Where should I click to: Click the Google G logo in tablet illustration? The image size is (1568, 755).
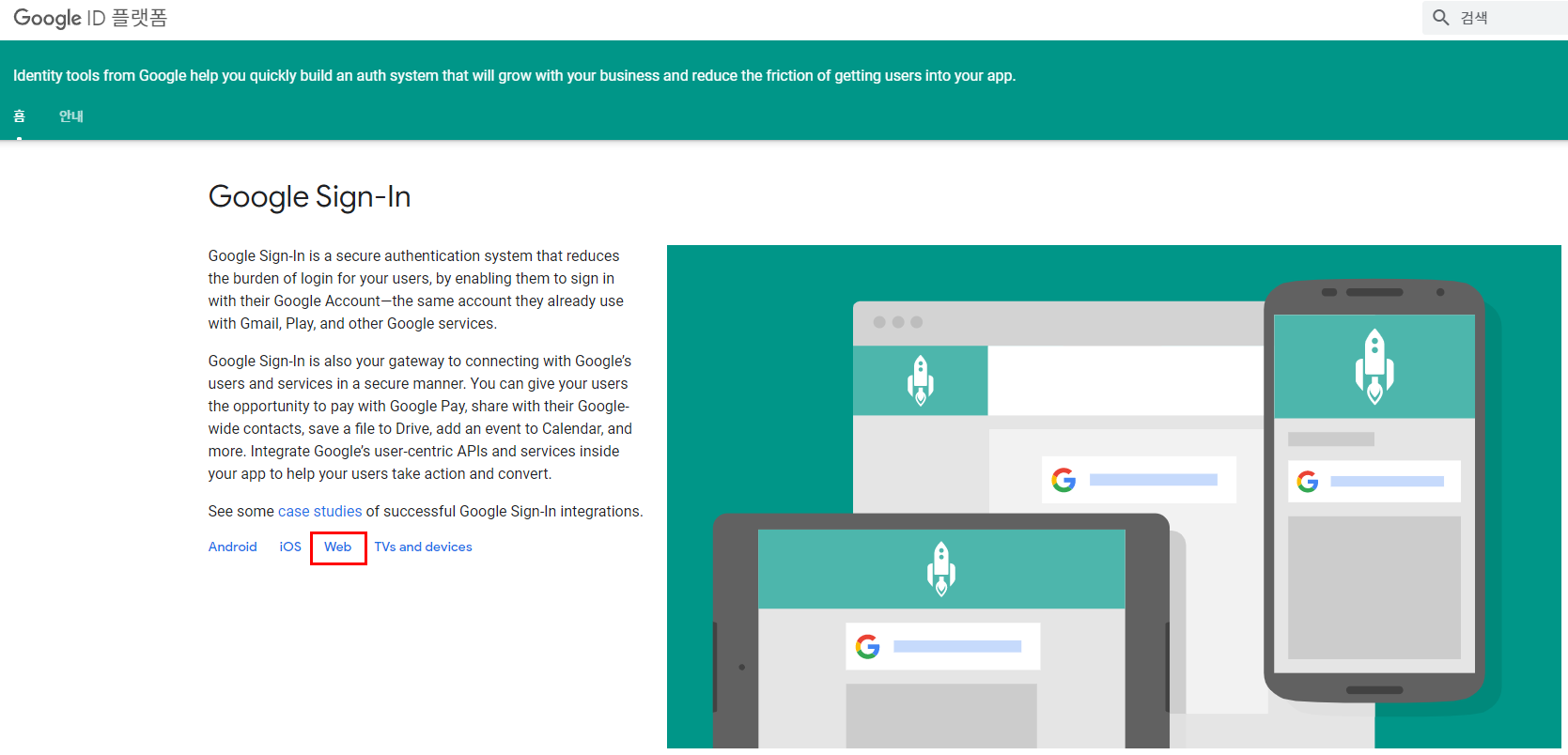coord(868,646)
